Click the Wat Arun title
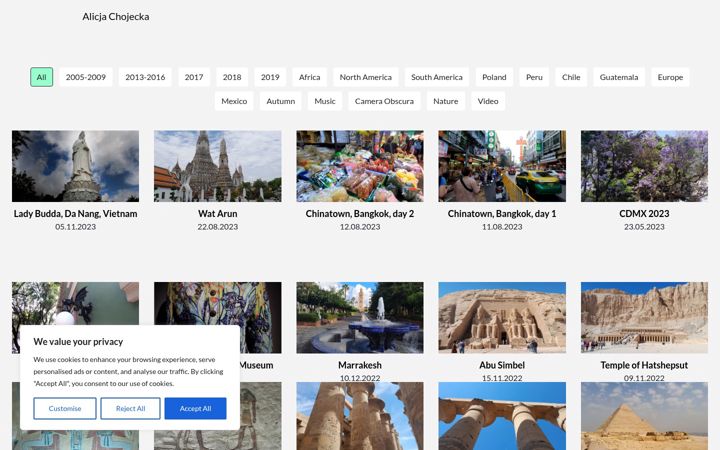 click(218, 214)
